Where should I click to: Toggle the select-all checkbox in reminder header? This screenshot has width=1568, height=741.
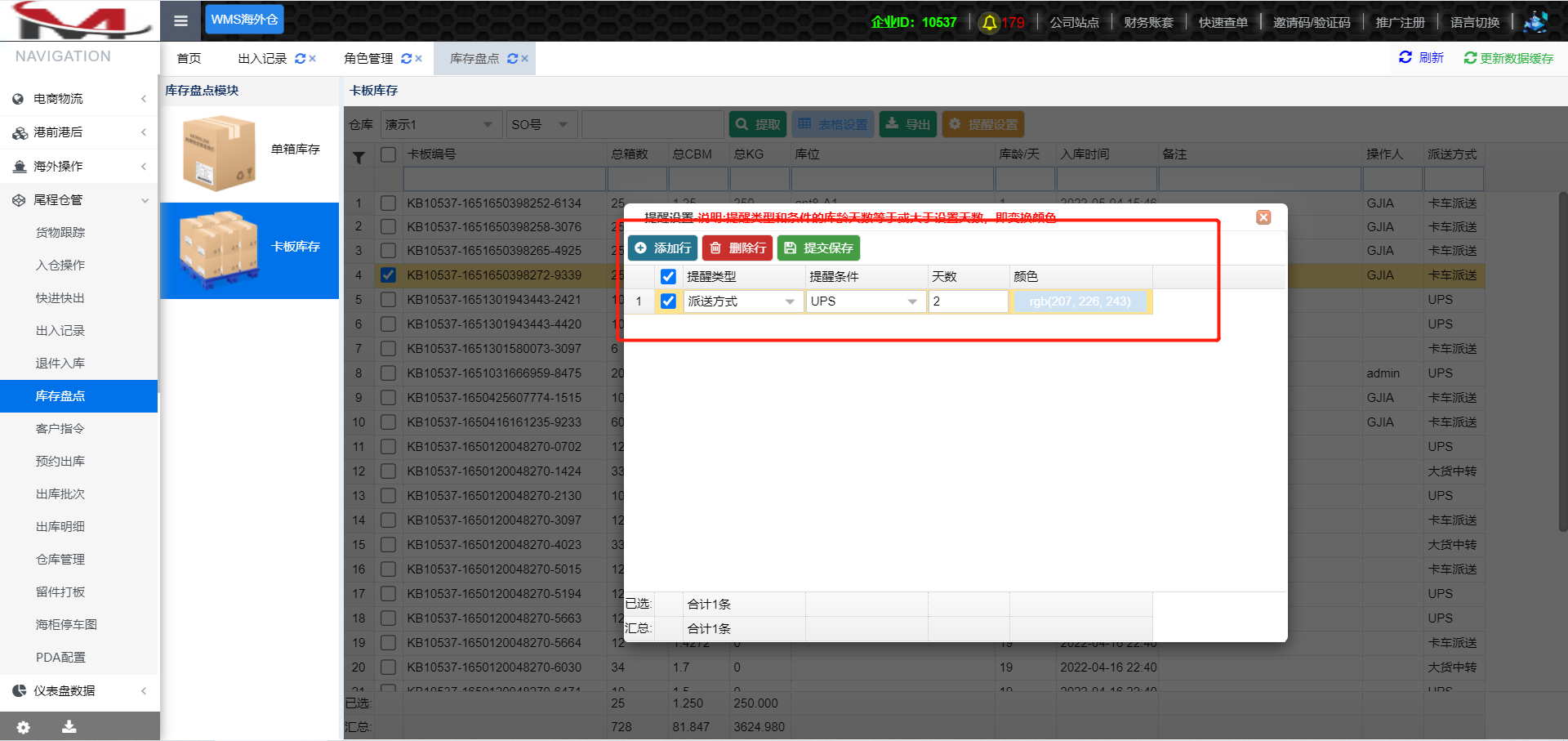pyautogui.click(x=668, y=277)
